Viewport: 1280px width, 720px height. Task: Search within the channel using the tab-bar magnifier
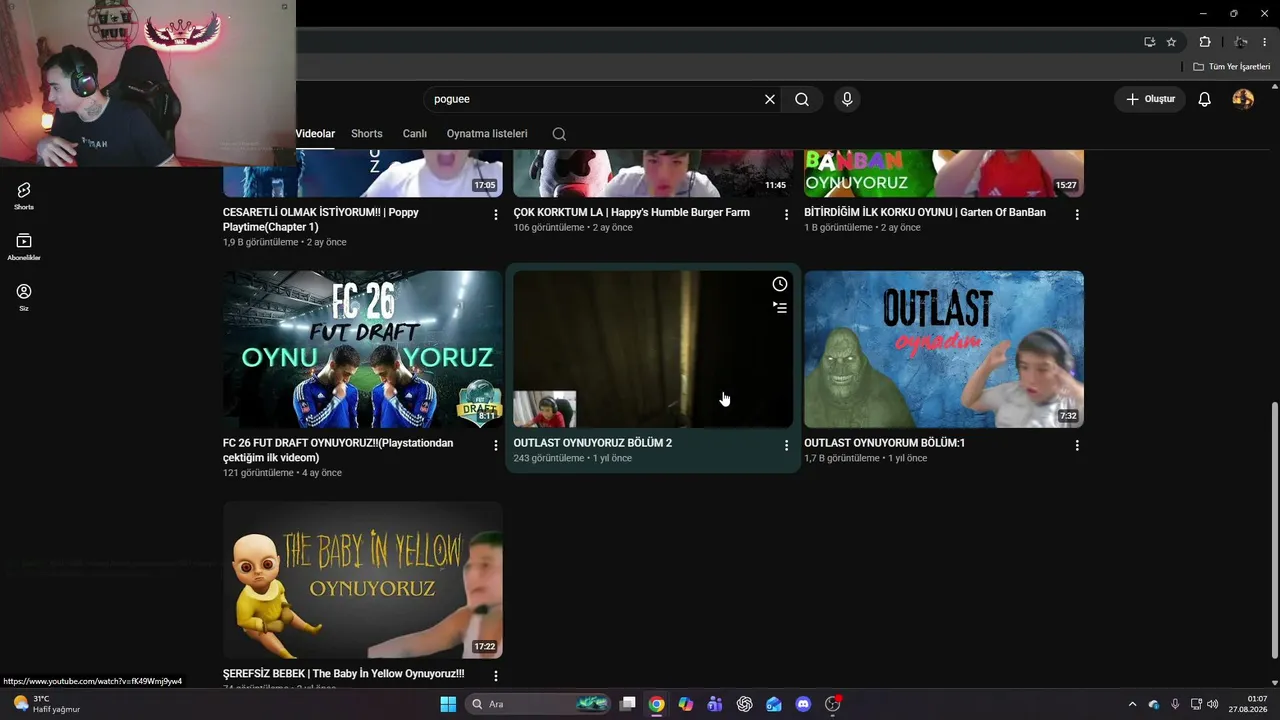pyautogui.click(x=559, y=134)
